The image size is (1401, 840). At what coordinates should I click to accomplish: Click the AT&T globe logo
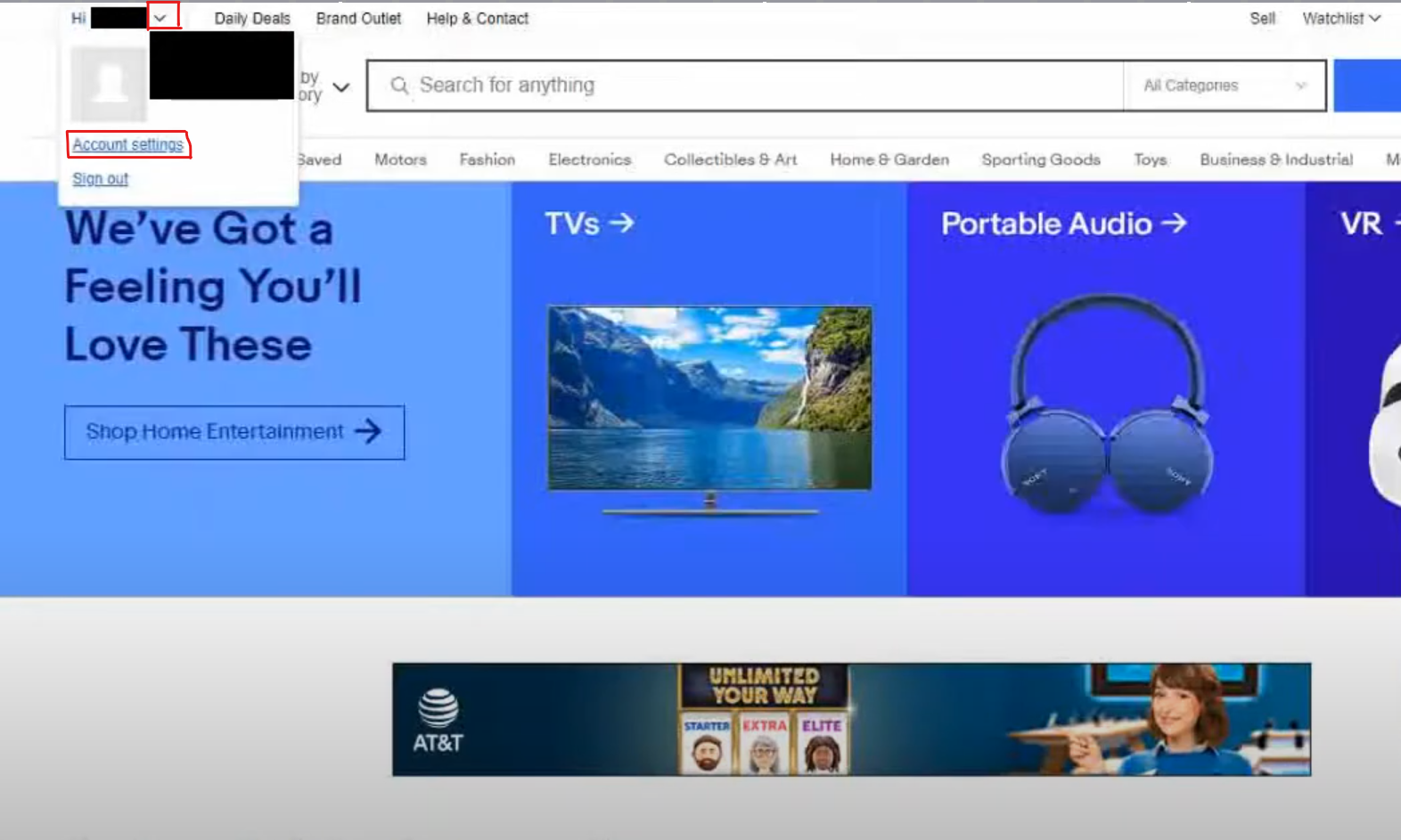coord(438,709)
